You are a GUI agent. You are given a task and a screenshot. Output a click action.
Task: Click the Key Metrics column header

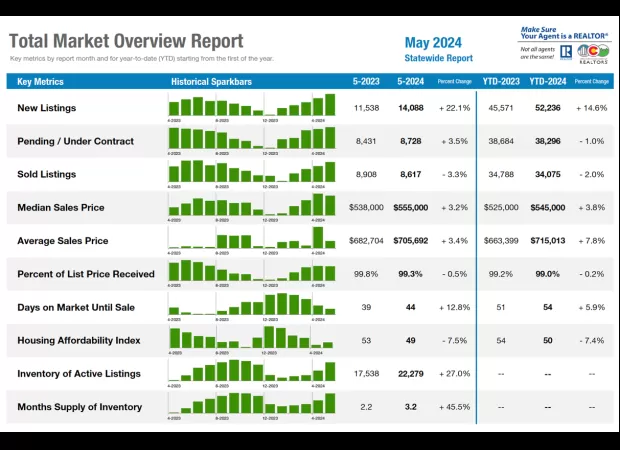click(x=41, y=81)
